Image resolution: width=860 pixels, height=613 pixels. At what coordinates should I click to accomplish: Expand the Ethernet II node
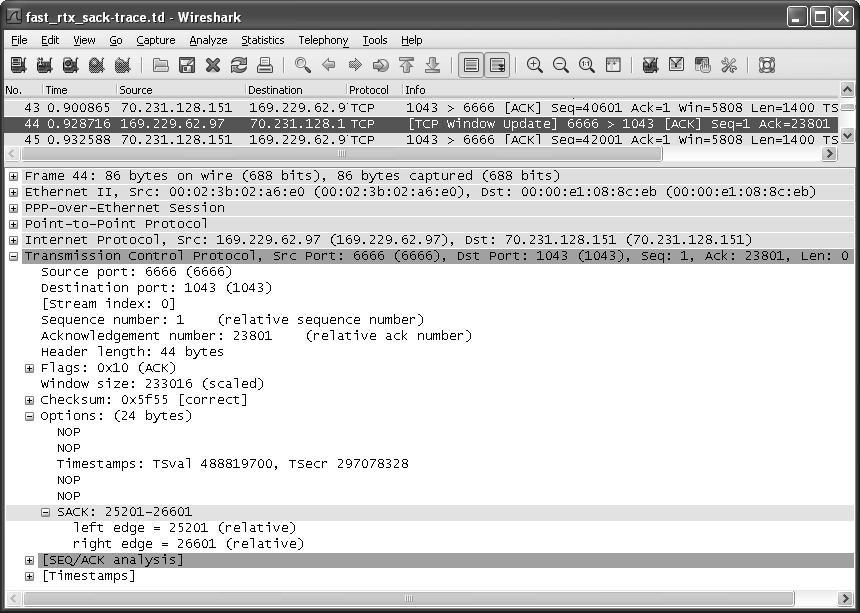13,192
